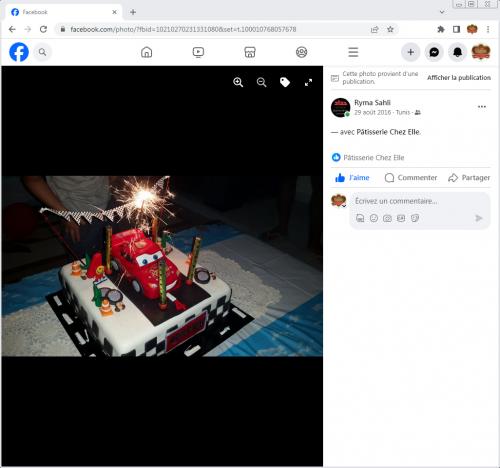The width and height of the screenshot is (500, 468).
Task: Insert avatar sticker in comment
Action: pos(360,218)
